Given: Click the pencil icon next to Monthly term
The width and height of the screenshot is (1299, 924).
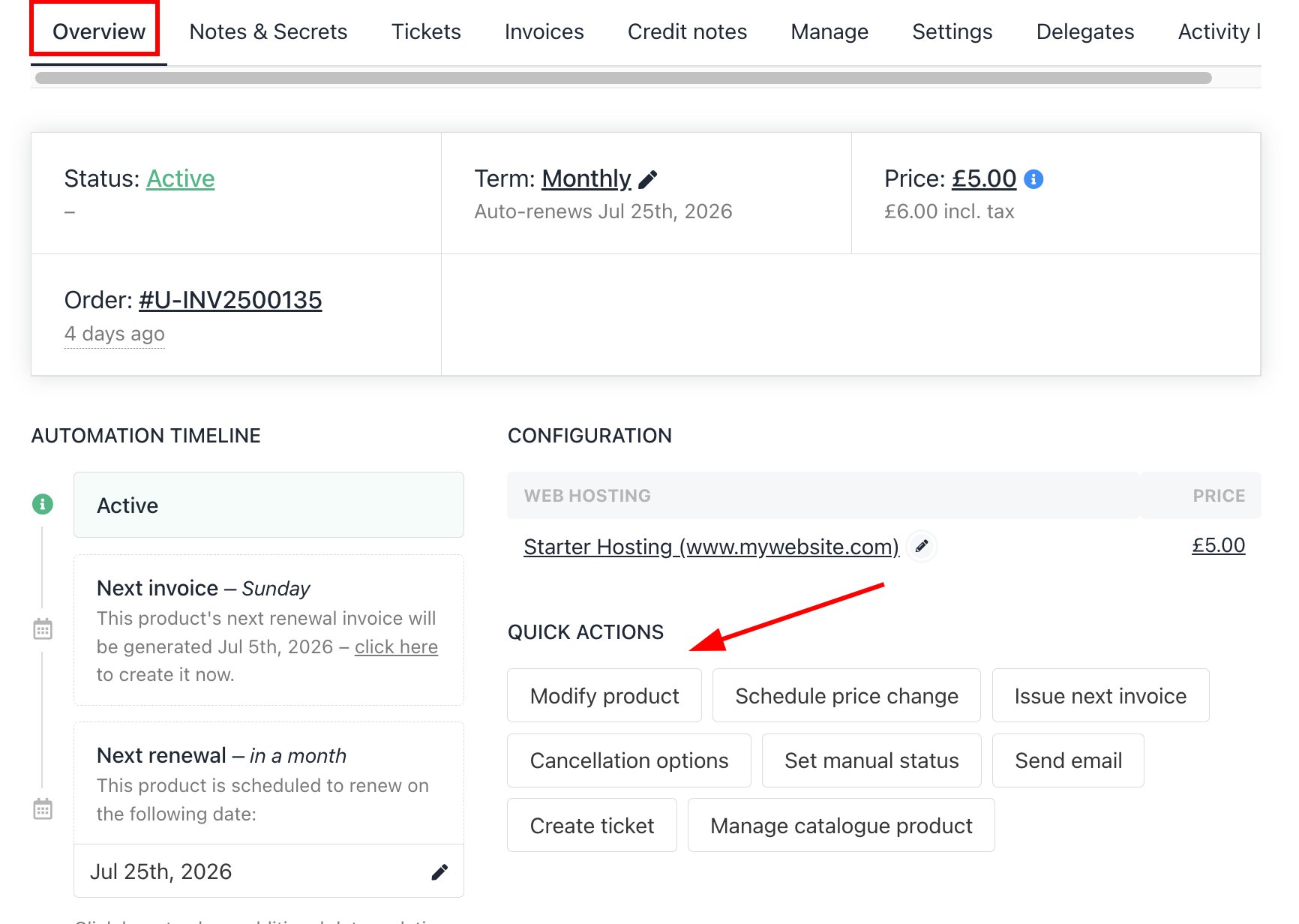Looking at the screenshot, I should [648, 179].
